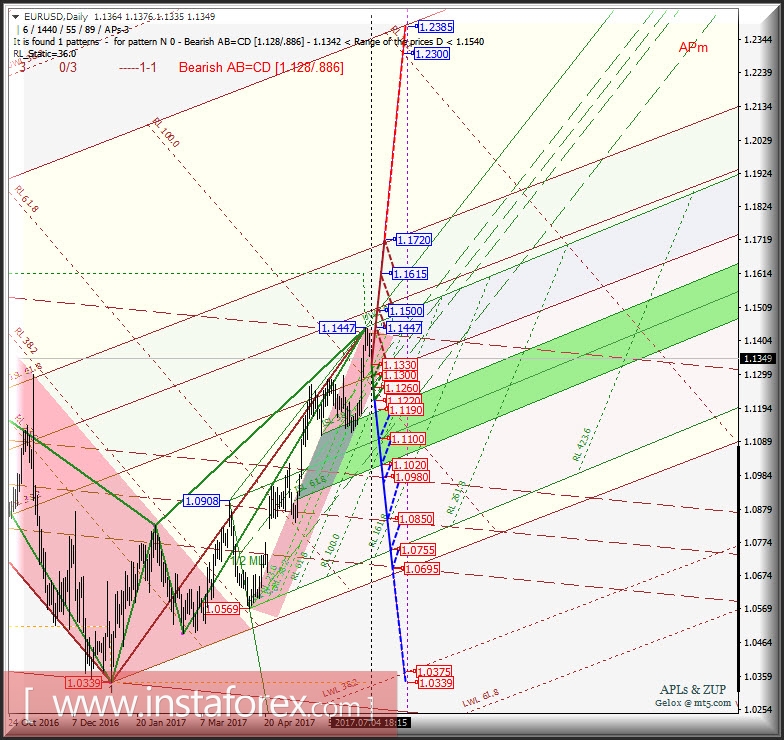
Task: Click the 1.2344 axis price value
Action: click(x=758, y=40)
